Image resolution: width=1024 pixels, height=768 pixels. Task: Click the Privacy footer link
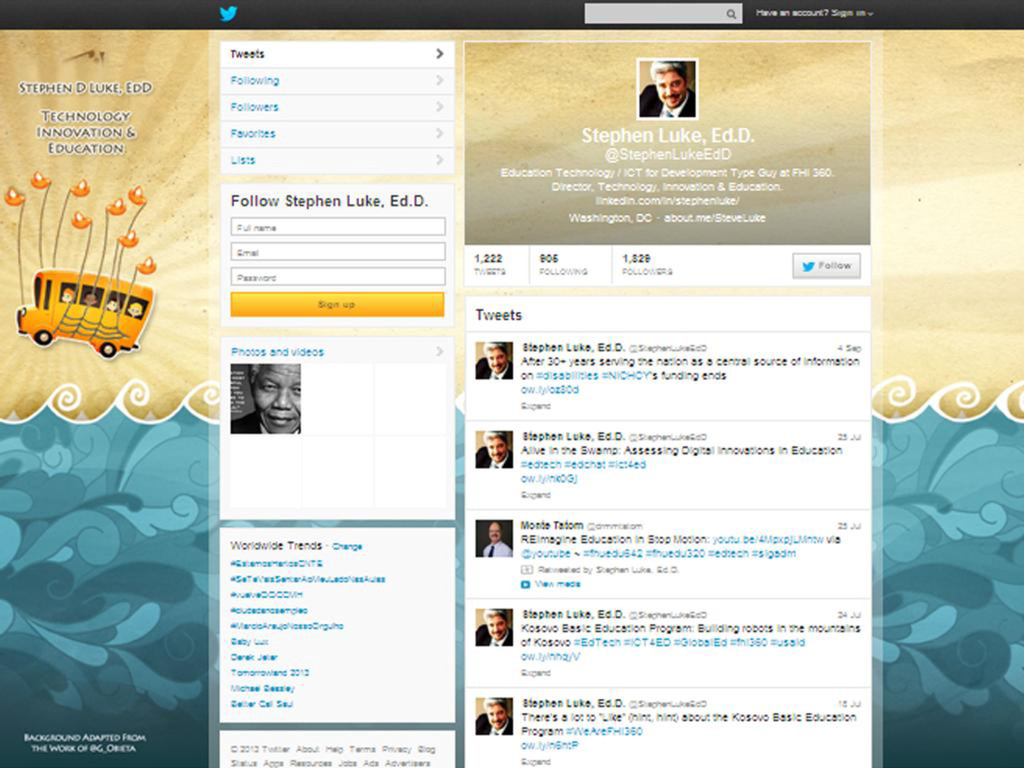396,749
